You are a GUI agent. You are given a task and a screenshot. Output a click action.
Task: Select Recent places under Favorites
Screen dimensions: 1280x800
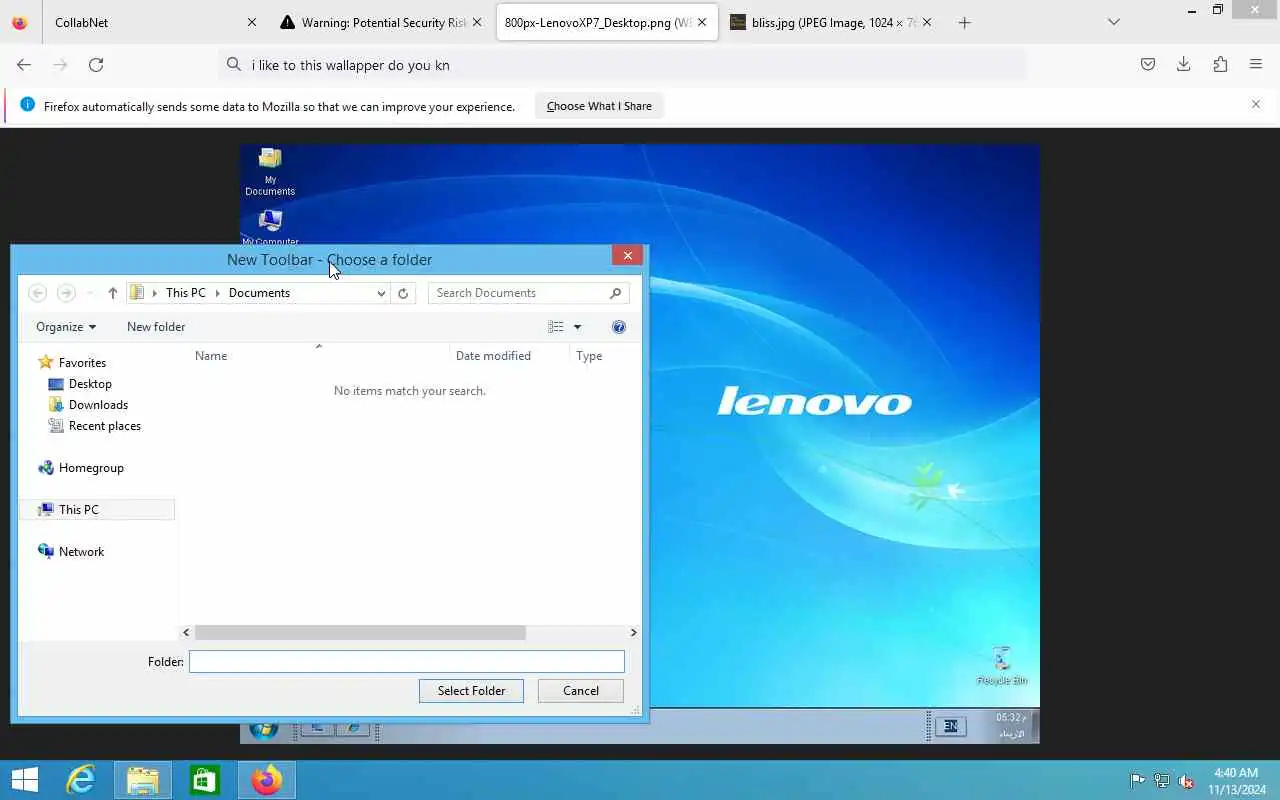point(105,426)
